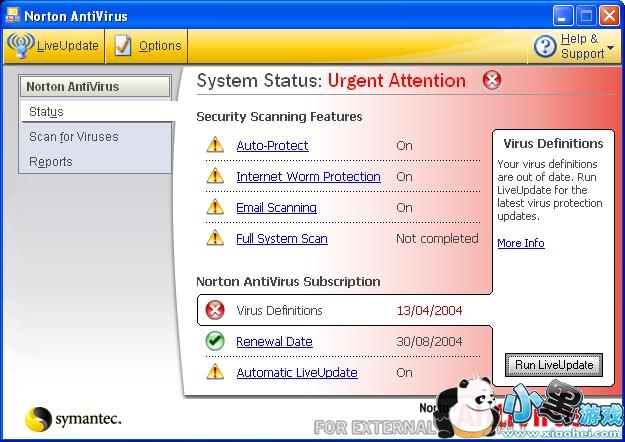Click the Urgent Attention status text
The width and height of the screenshot is (625, 442).
coord(397,81)
